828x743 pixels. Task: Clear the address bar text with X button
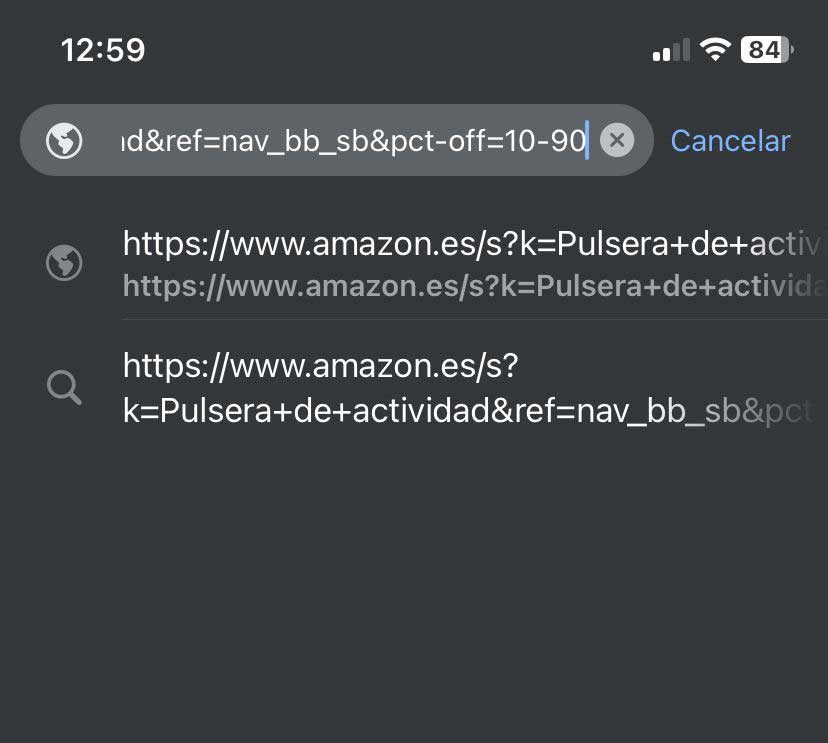tap(617, 141)
